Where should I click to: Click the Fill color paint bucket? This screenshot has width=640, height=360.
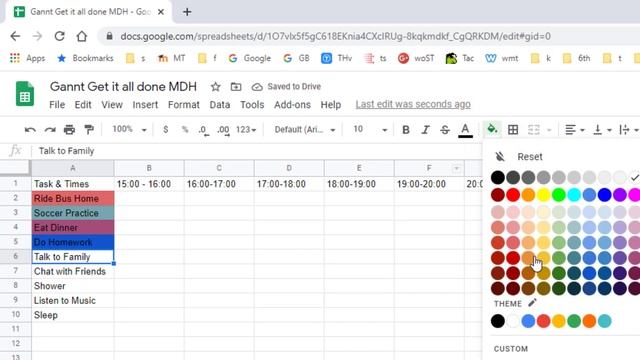point(492,129)
